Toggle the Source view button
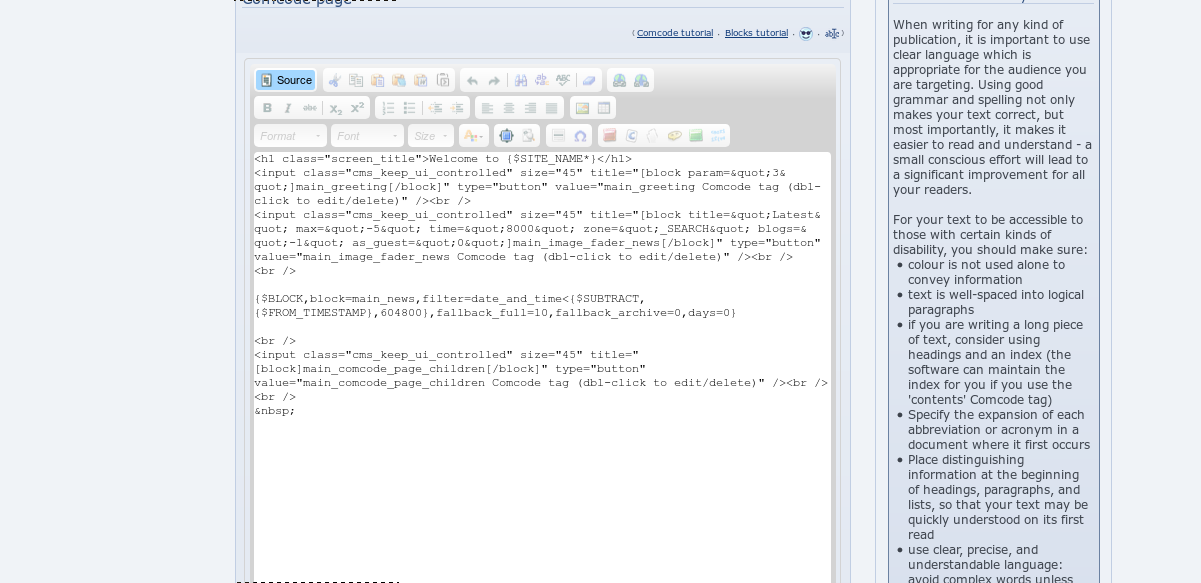This screenshot has height=583, width=1201. point(285,80)
